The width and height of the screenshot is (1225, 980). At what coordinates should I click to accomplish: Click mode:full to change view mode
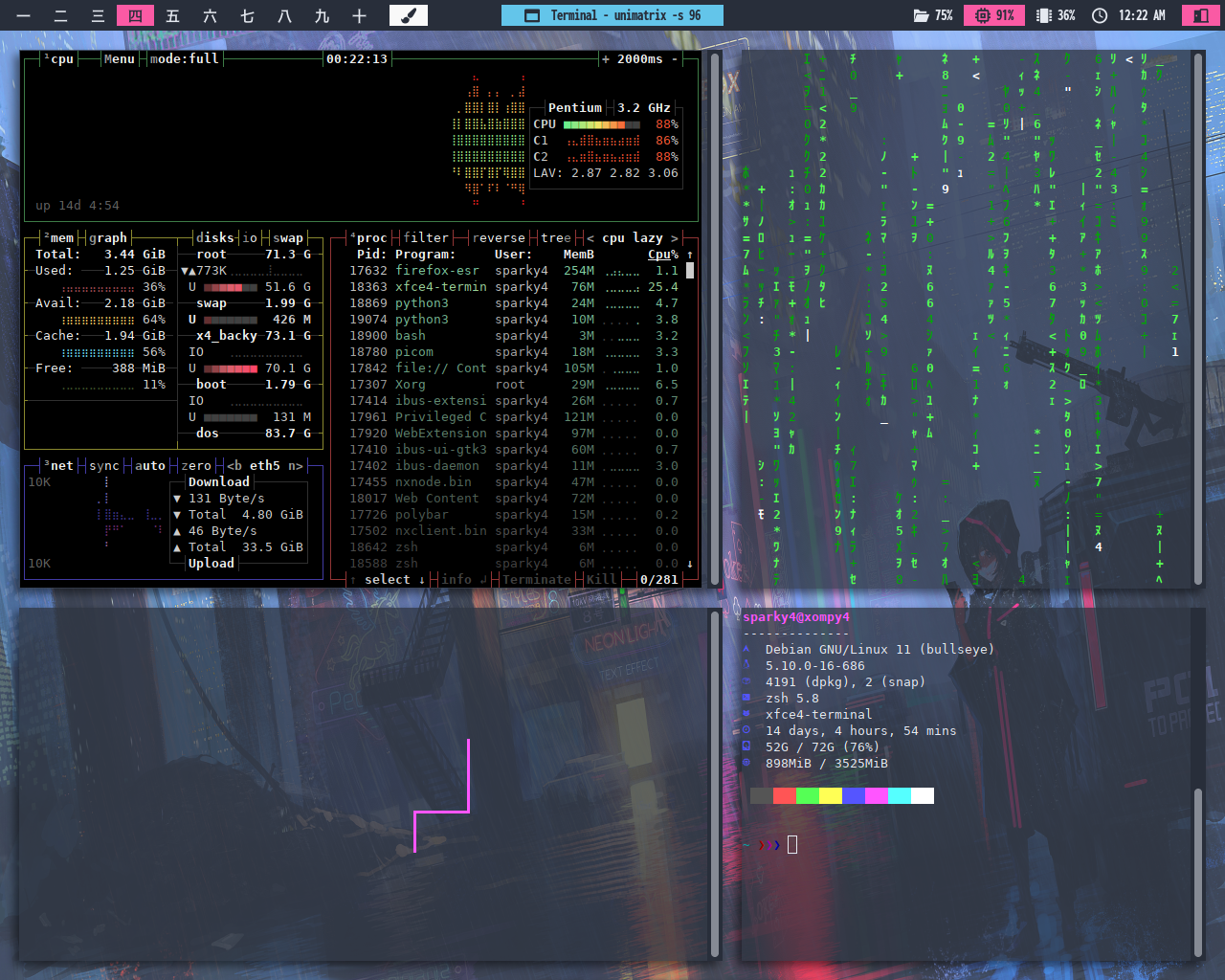point(184,59)
